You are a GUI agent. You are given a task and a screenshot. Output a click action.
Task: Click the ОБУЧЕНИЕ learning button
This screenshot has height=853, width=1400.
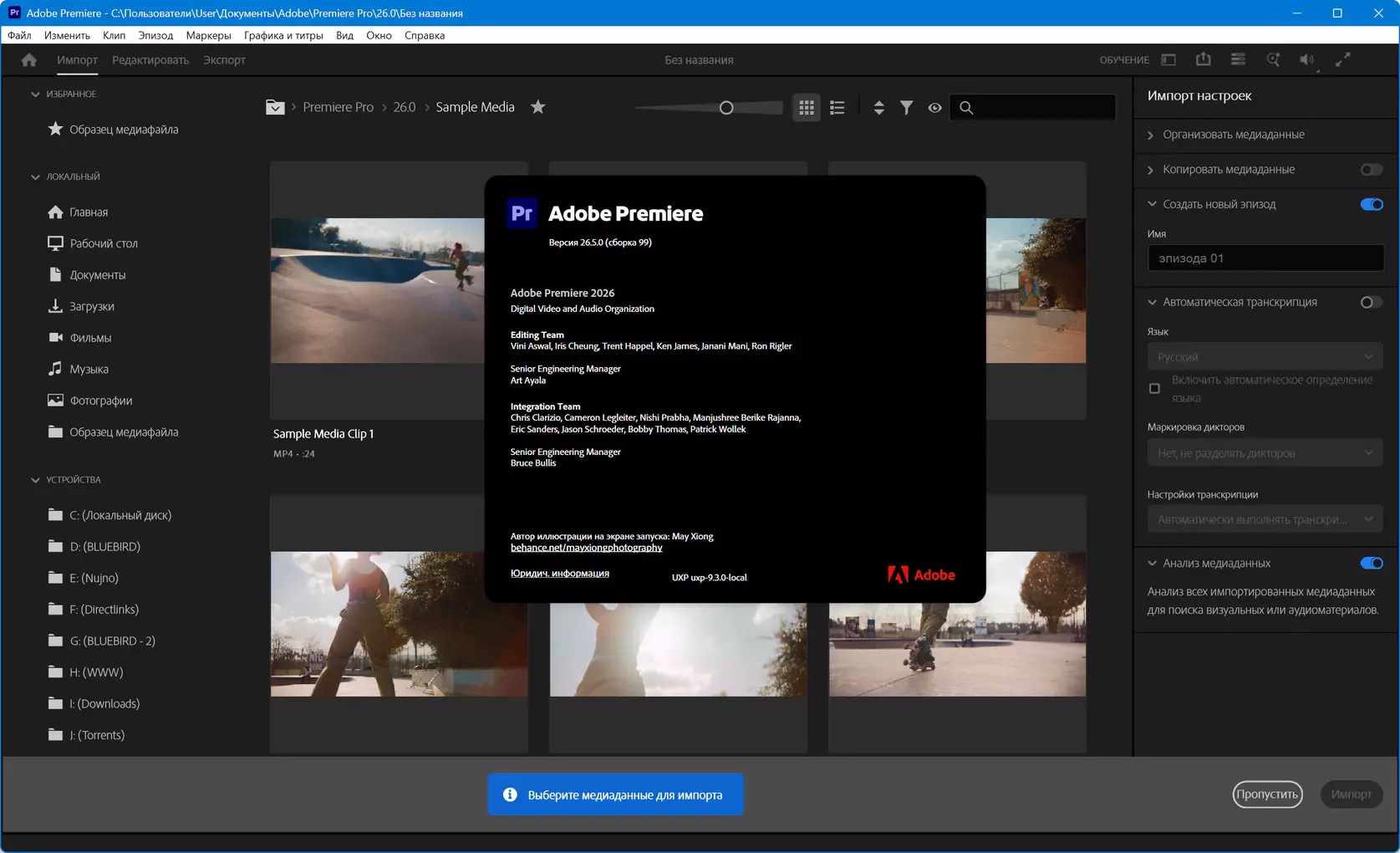point(1124,60)
